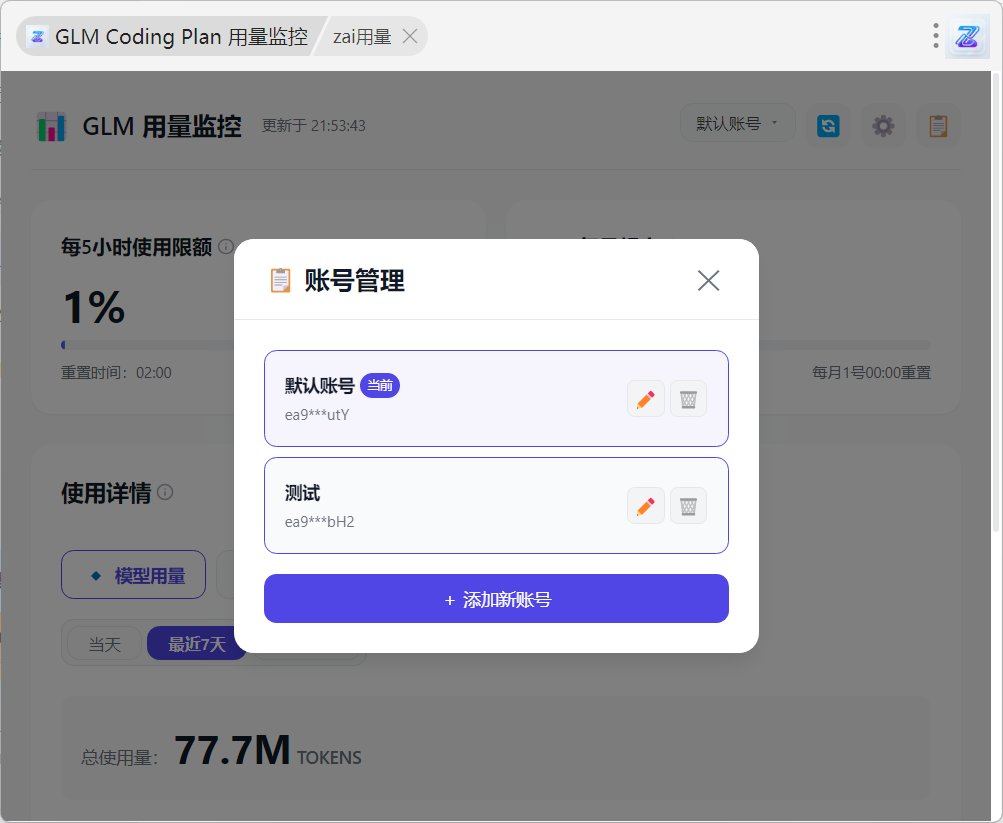Click the 当前 badge on 默认账号
Screen dimensions: 1003x823
380,386
